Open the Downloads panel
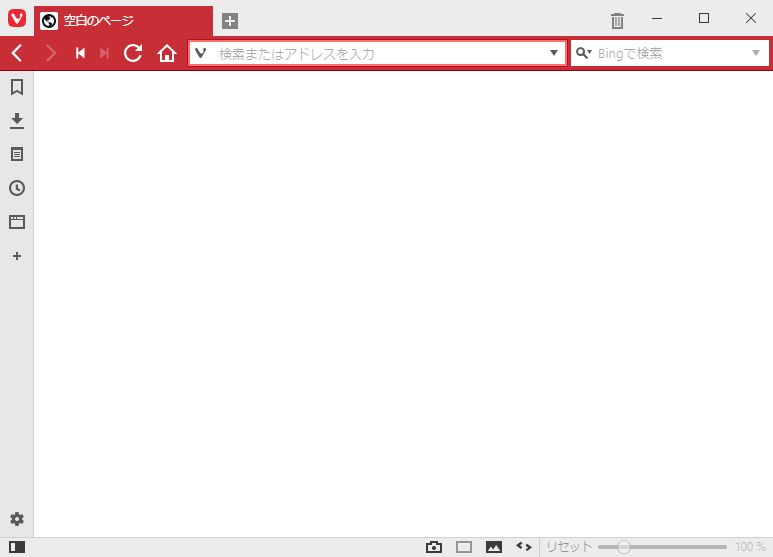773x557 pixels. pos(17,121)
